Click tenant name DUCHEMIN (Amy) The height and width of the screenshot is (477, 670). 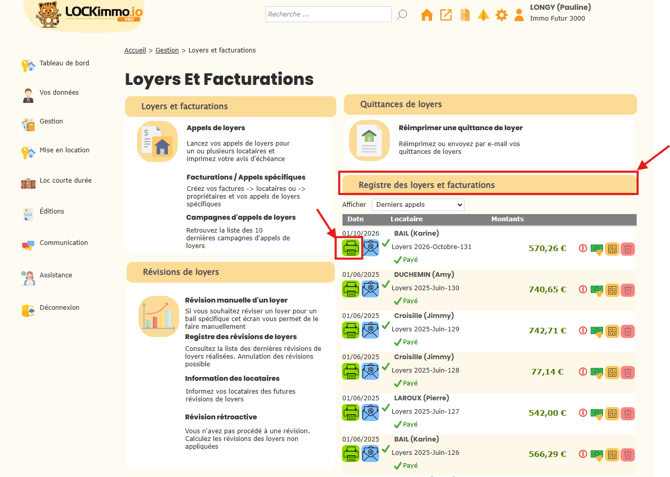(424, 274)
